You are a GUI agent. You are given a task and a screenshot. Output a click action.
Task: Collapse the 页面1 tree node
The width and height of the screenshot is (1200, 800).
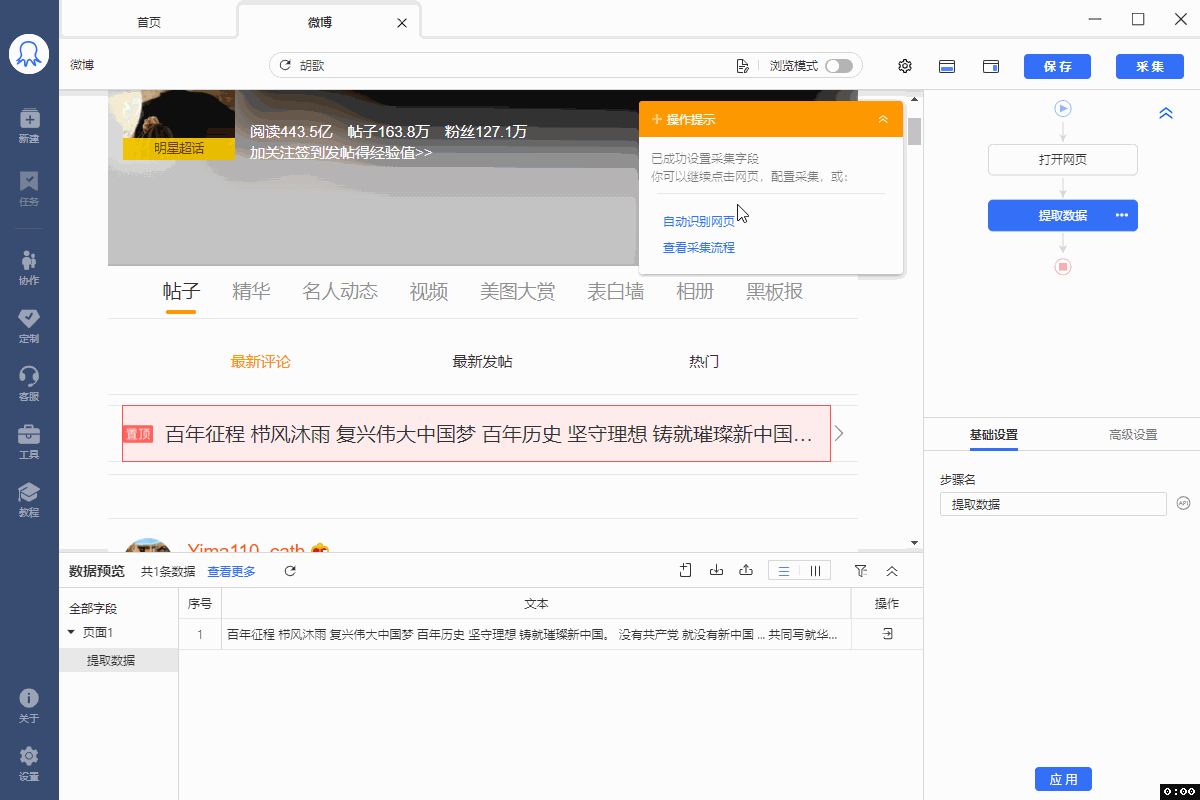click(71, 632)
